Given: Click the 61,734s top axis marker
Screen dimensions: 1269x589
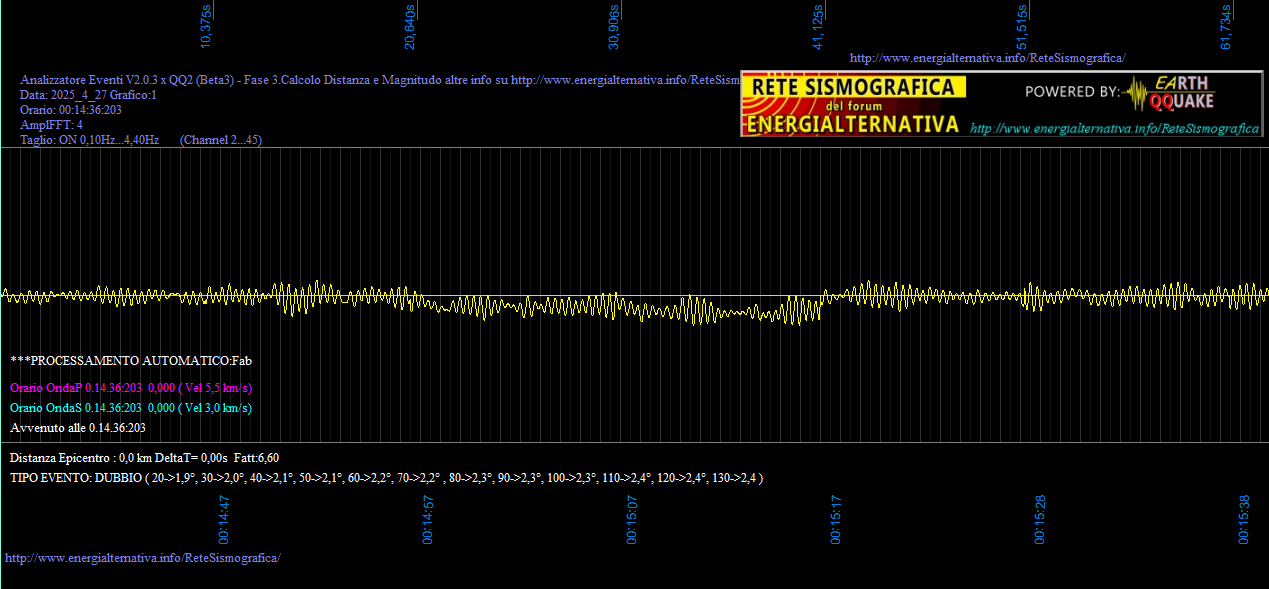Looking at the screenshot, I should click(1226, 26).
